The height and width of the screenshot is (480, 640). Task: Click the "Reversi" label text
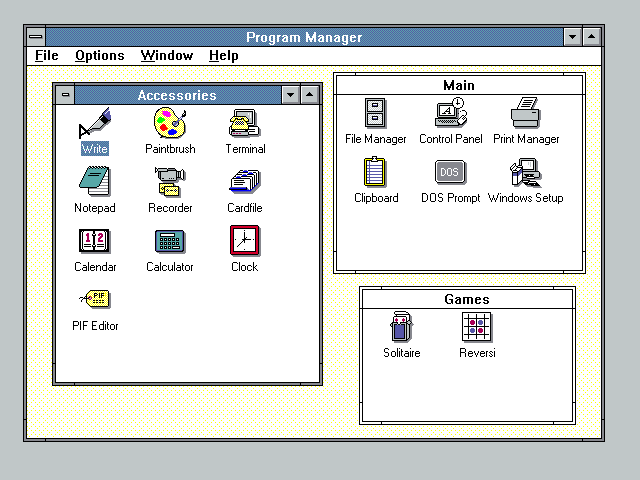pyautogui.click(x=477, y=353)
